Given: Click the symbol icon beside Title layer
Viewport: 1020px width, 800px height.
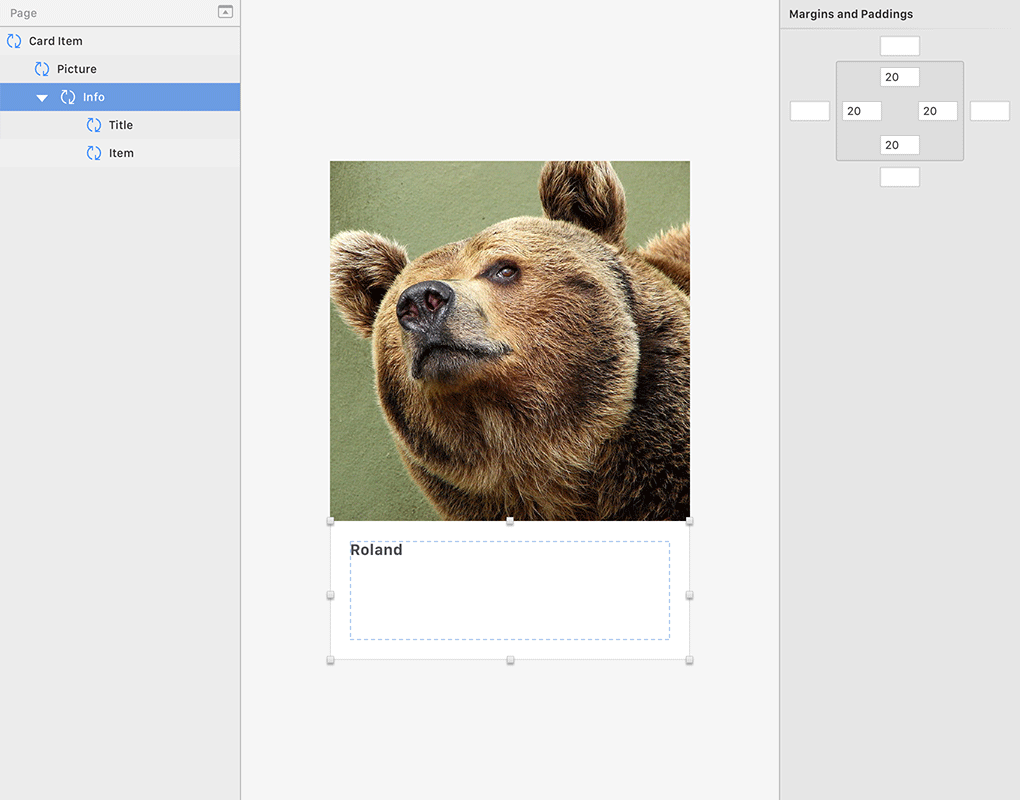Looking at the screenshot, I should (x=94, y=125).
